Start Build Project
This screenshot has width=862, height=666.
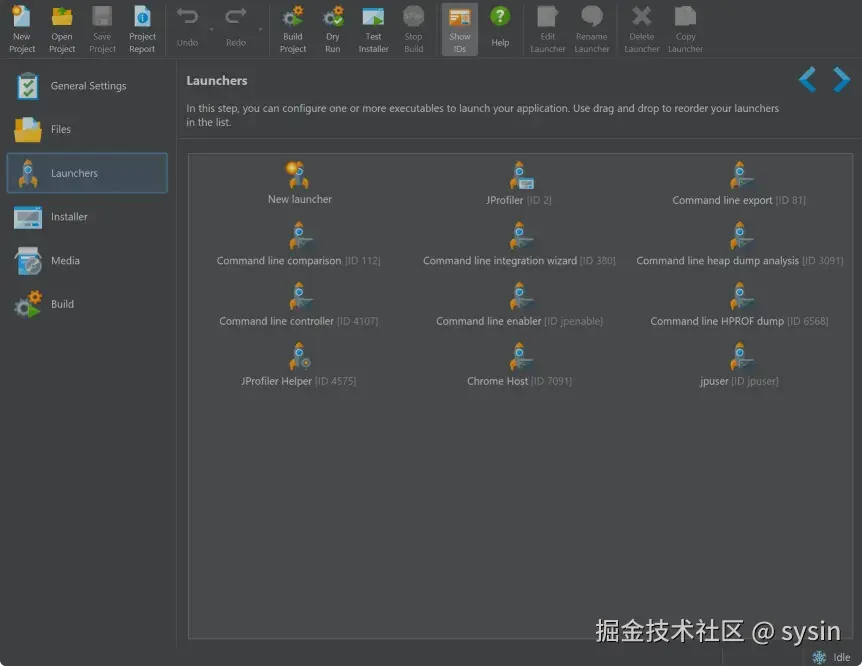(x=292, y=28)
